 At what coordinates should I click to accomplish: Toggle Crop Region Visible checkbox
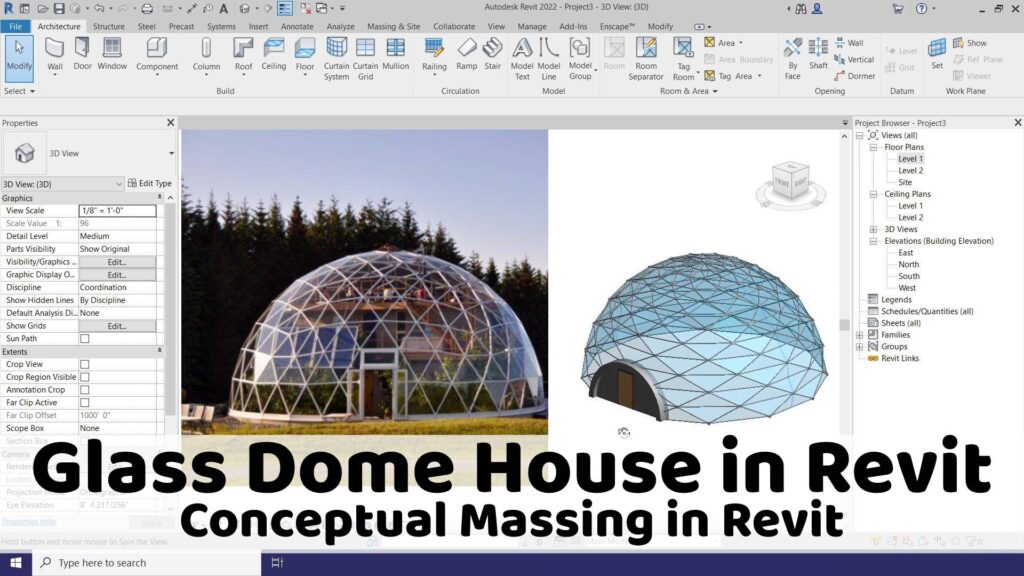pos(85,377)
